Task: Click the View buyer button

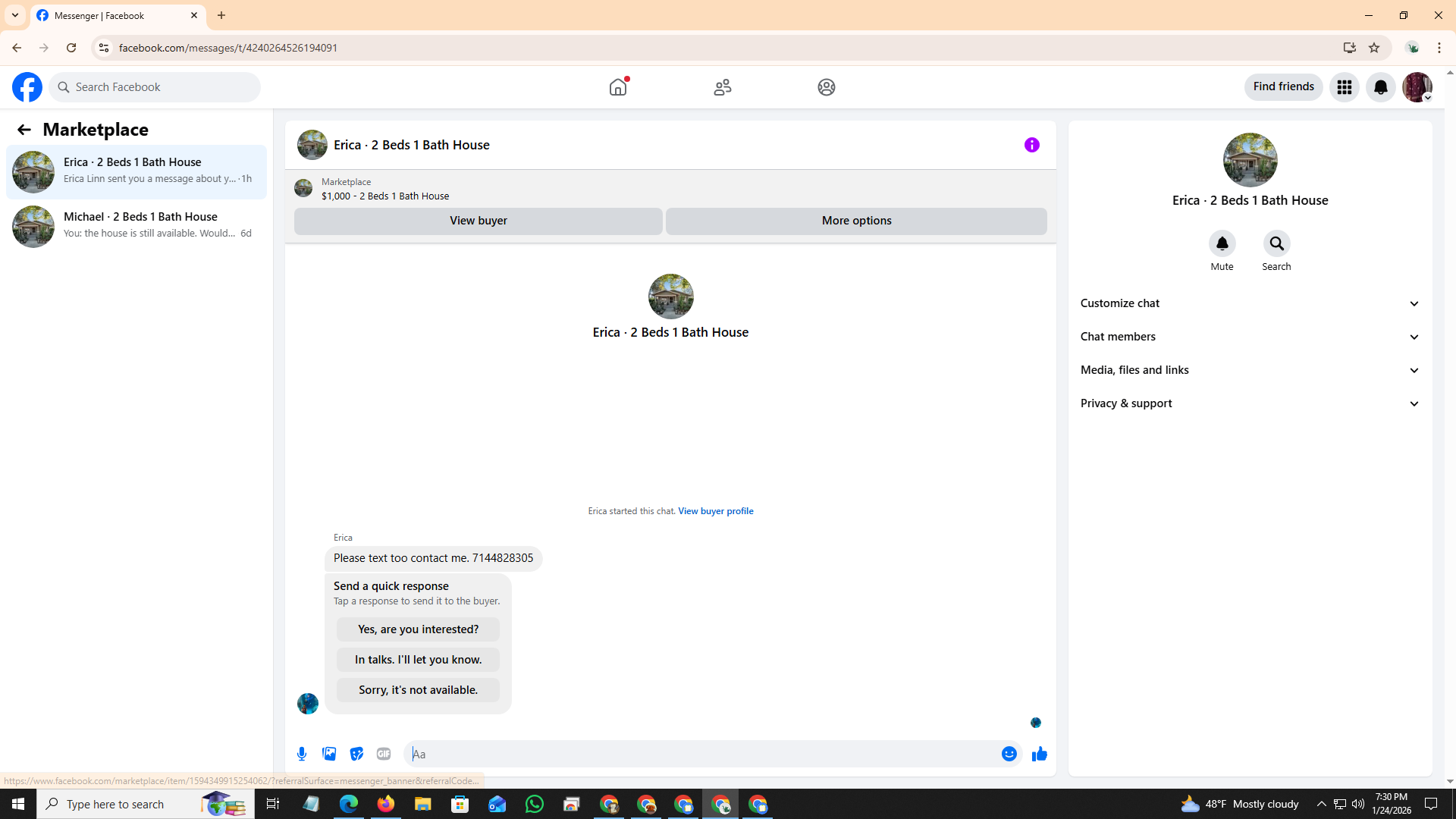Action: click(x=478, y=221)
